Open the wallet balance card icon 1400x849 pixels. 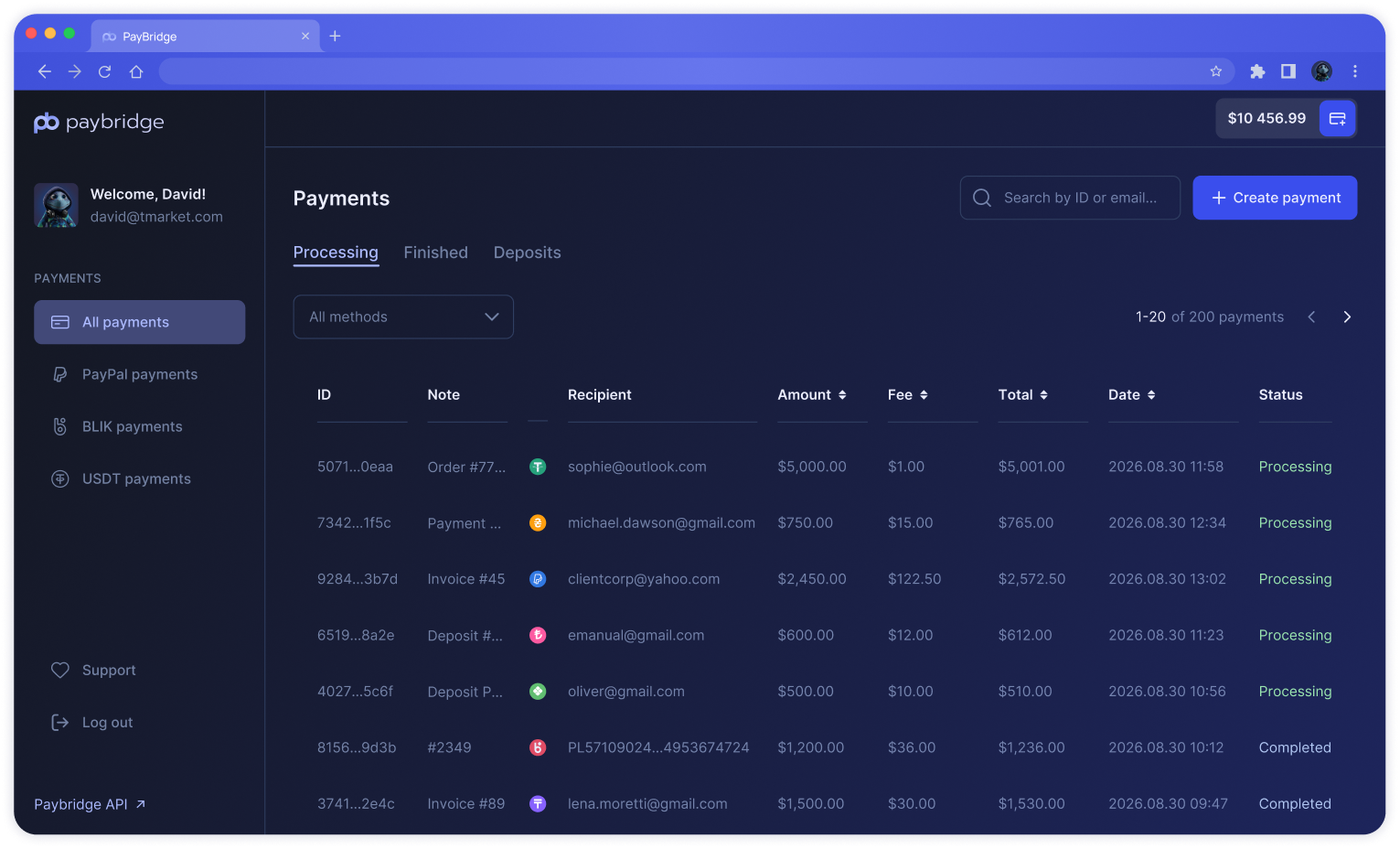click(1337, 119)
